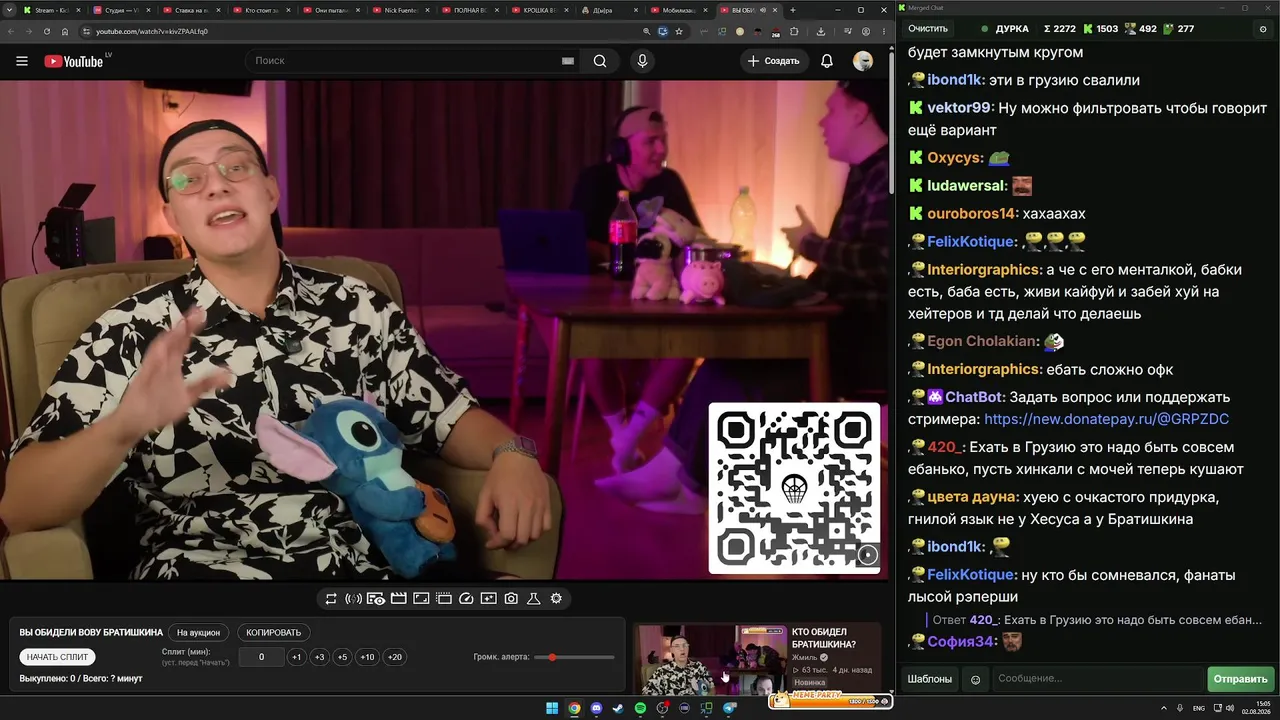Add 10 minutes with the '+10' button
This screenshot has height=720, width=1280.
click(367, 657)
